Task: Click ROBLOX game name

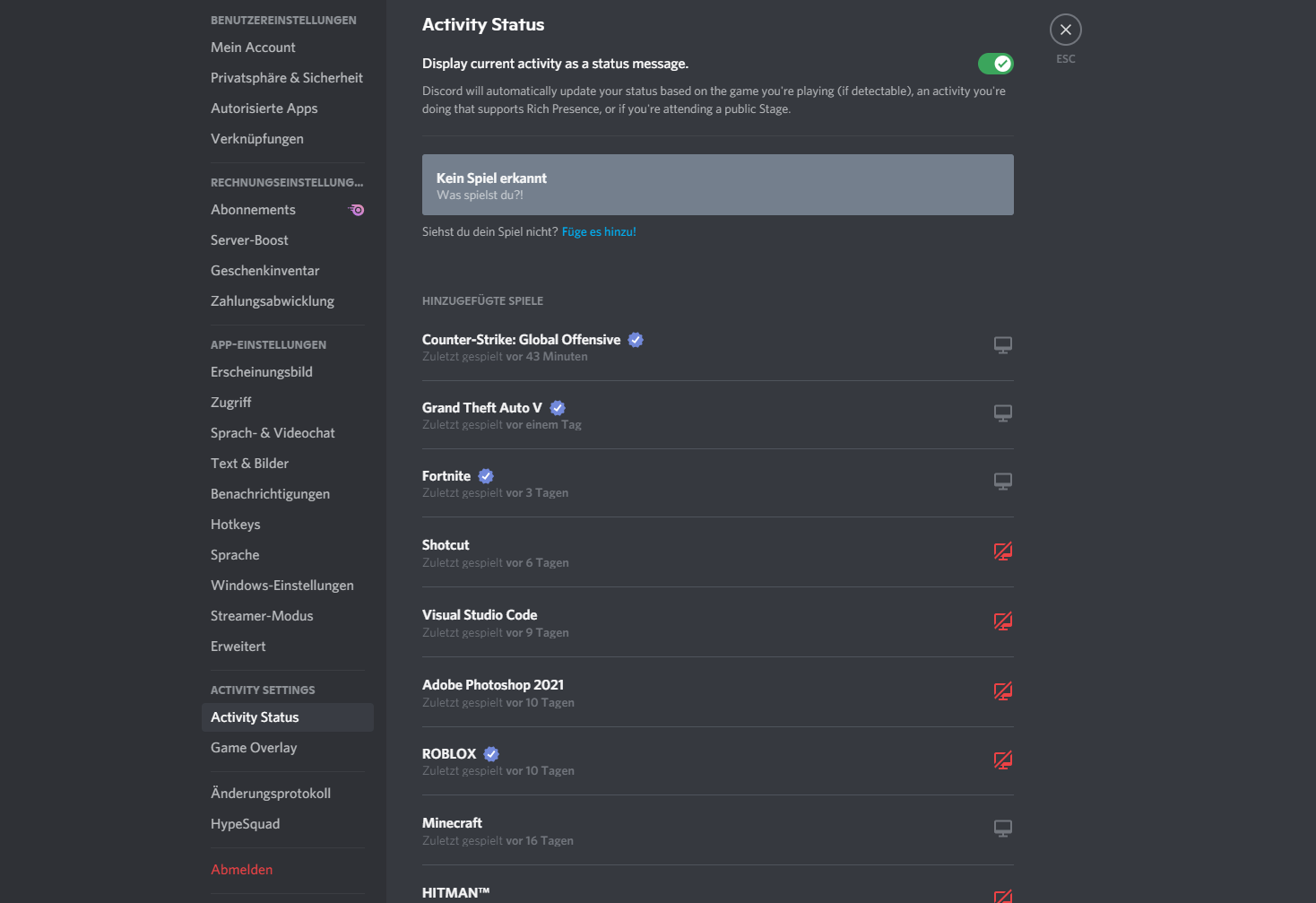Action: click(x=449, y=754)
